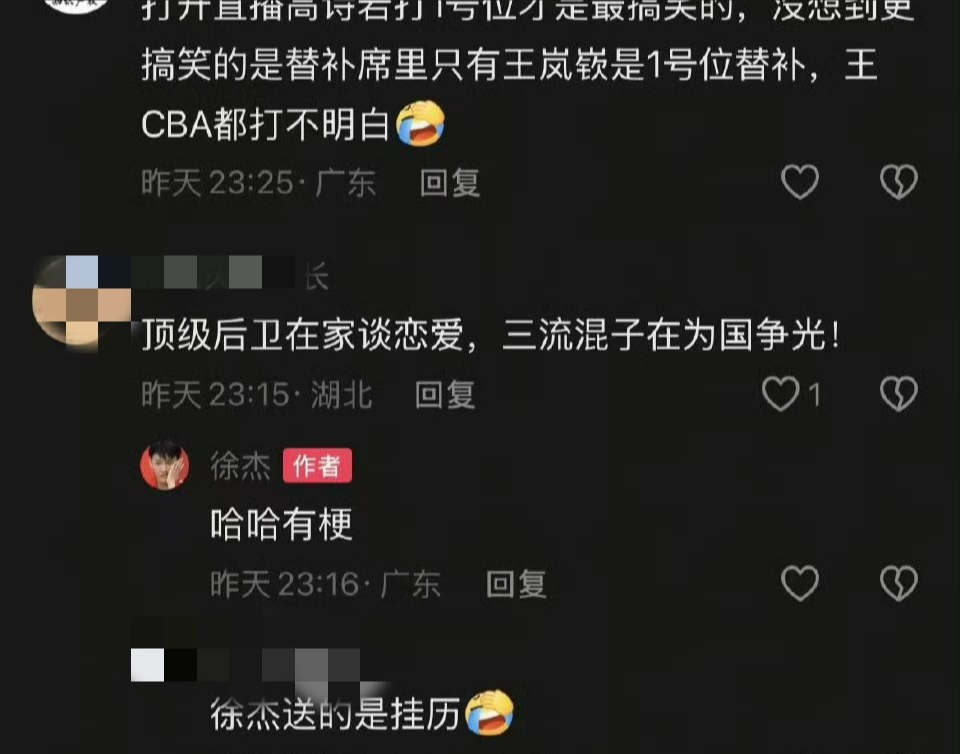Open the pixelated avatar of the Hubei commenter

(x=81, y=304)
